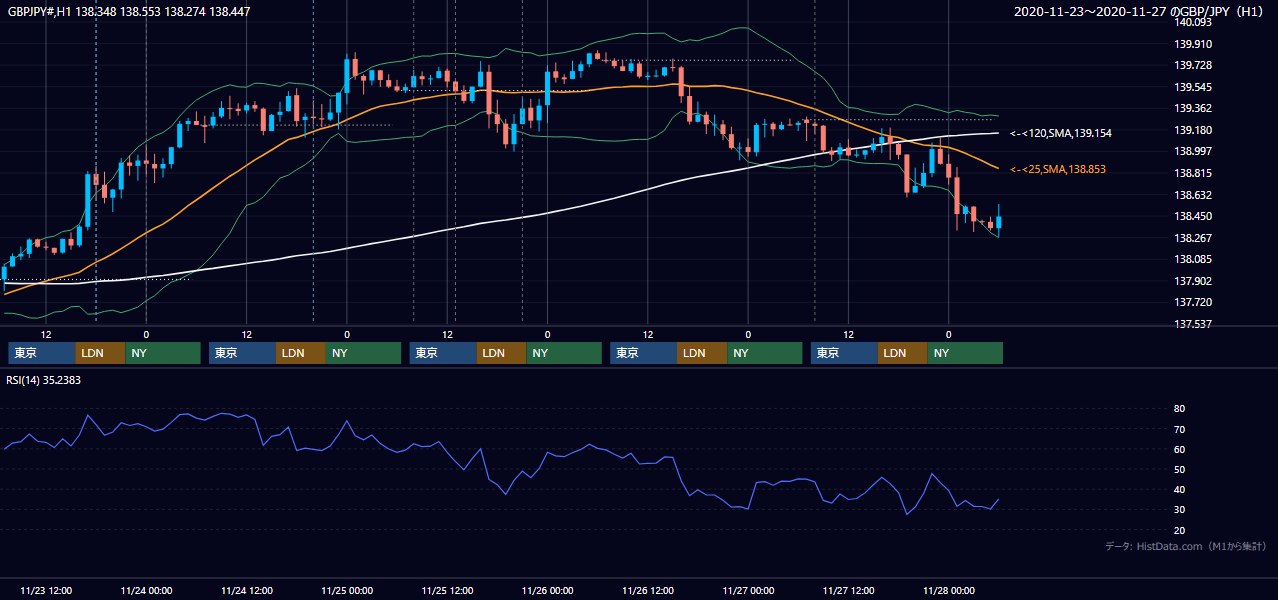Select the RSI level 50 label
1278x600 pixels.
pos(1179,469)
